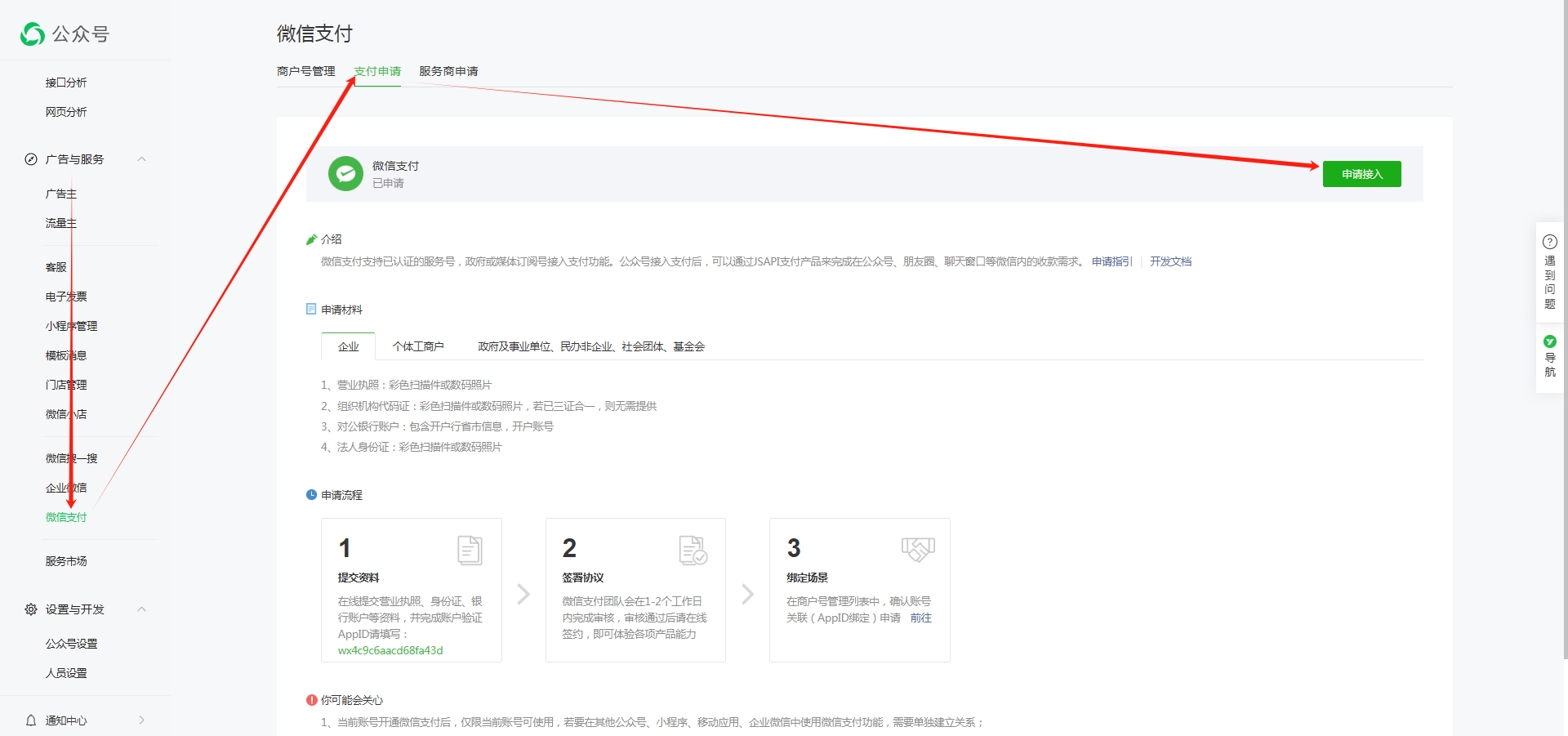Open 公众号设置 in the sidebar
This screenshot has width=1568, height=736.
(x=71, y=644)
